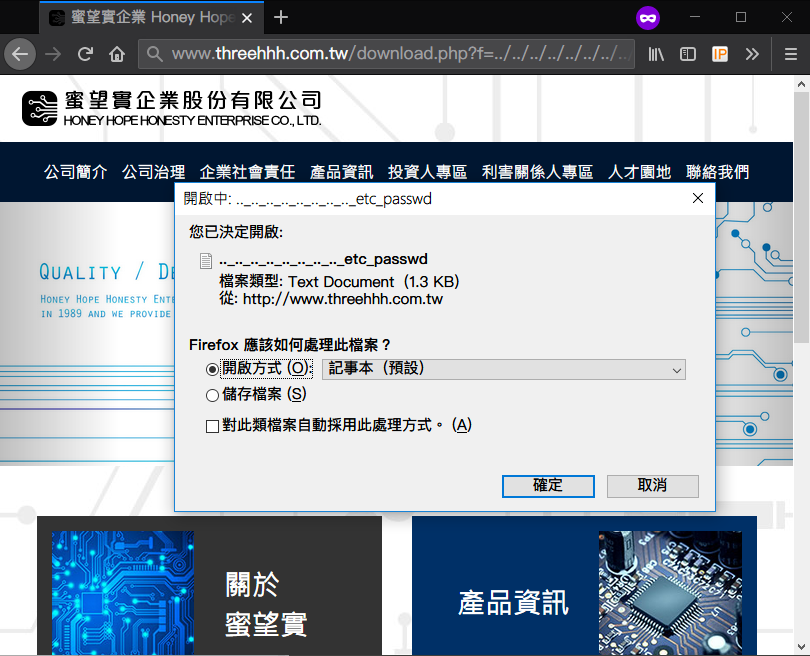
Task: Open the Firefox hamburger menu
Action: click(x=791, y=54)
